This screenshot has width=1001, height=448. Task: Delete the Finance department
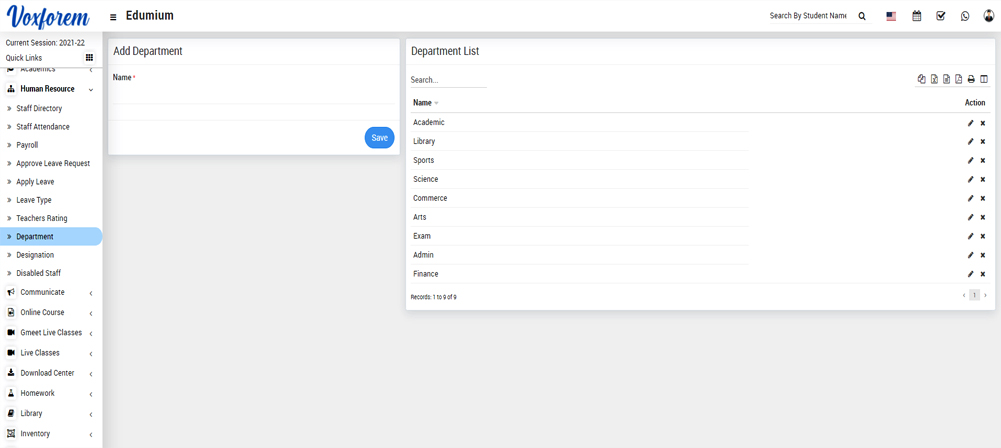coord(983,274)
